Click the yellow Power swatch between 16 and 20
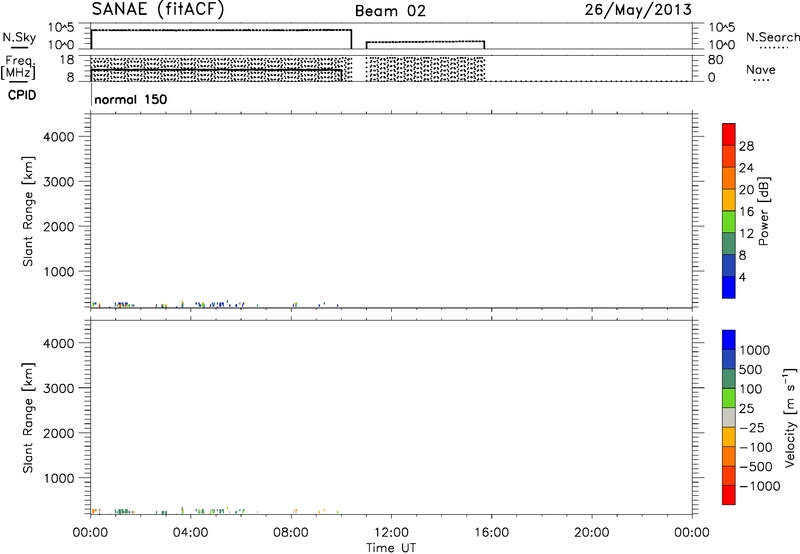This screenshot has height=554, width=800. pos(729,199)
